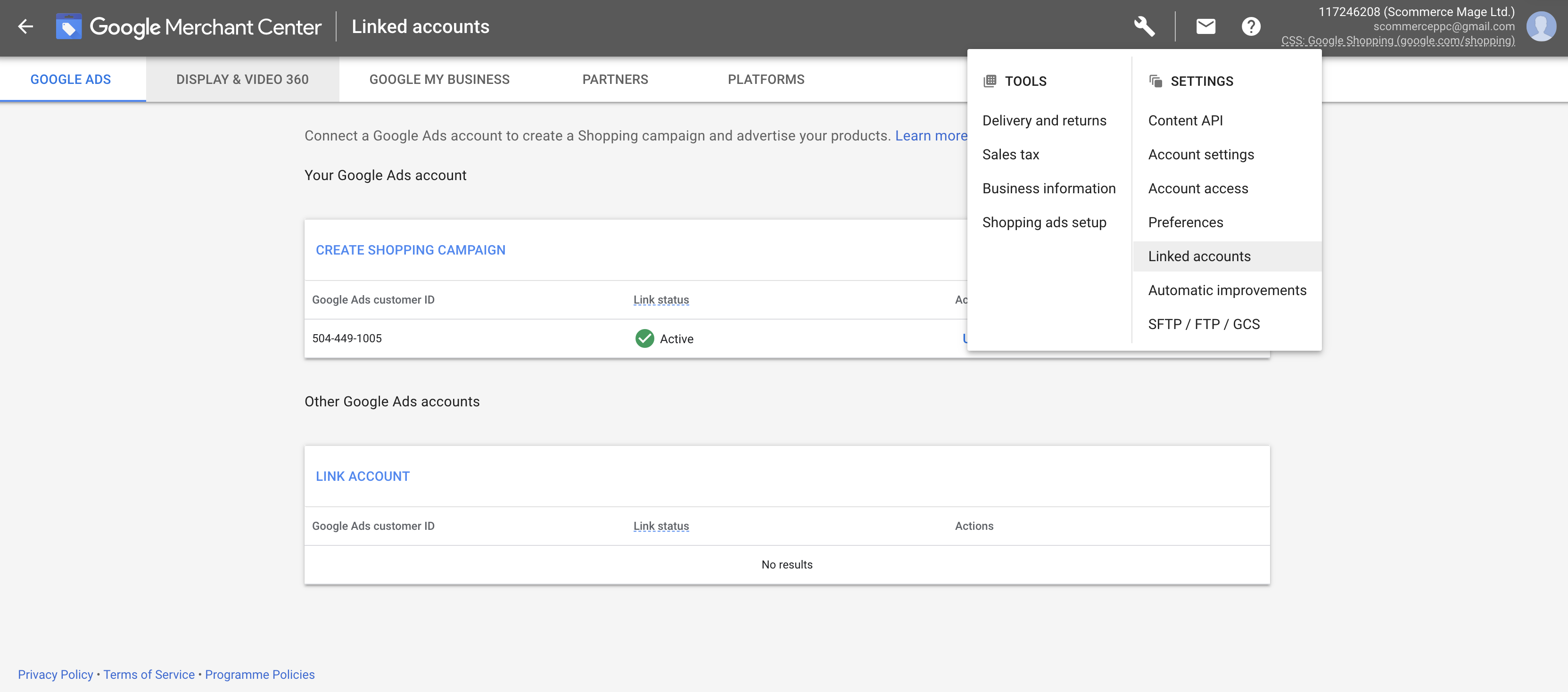Open the GOOGLE MY BUSINESS tab

439,79
